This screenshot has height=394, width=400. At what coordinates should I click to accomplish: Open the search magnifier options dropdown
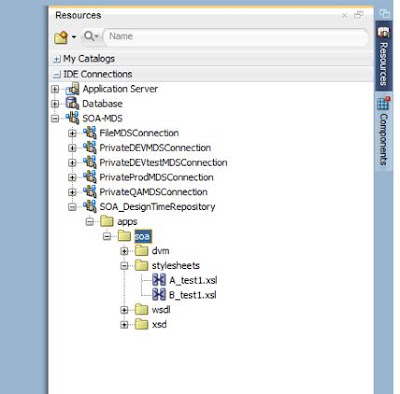[92, 36]
